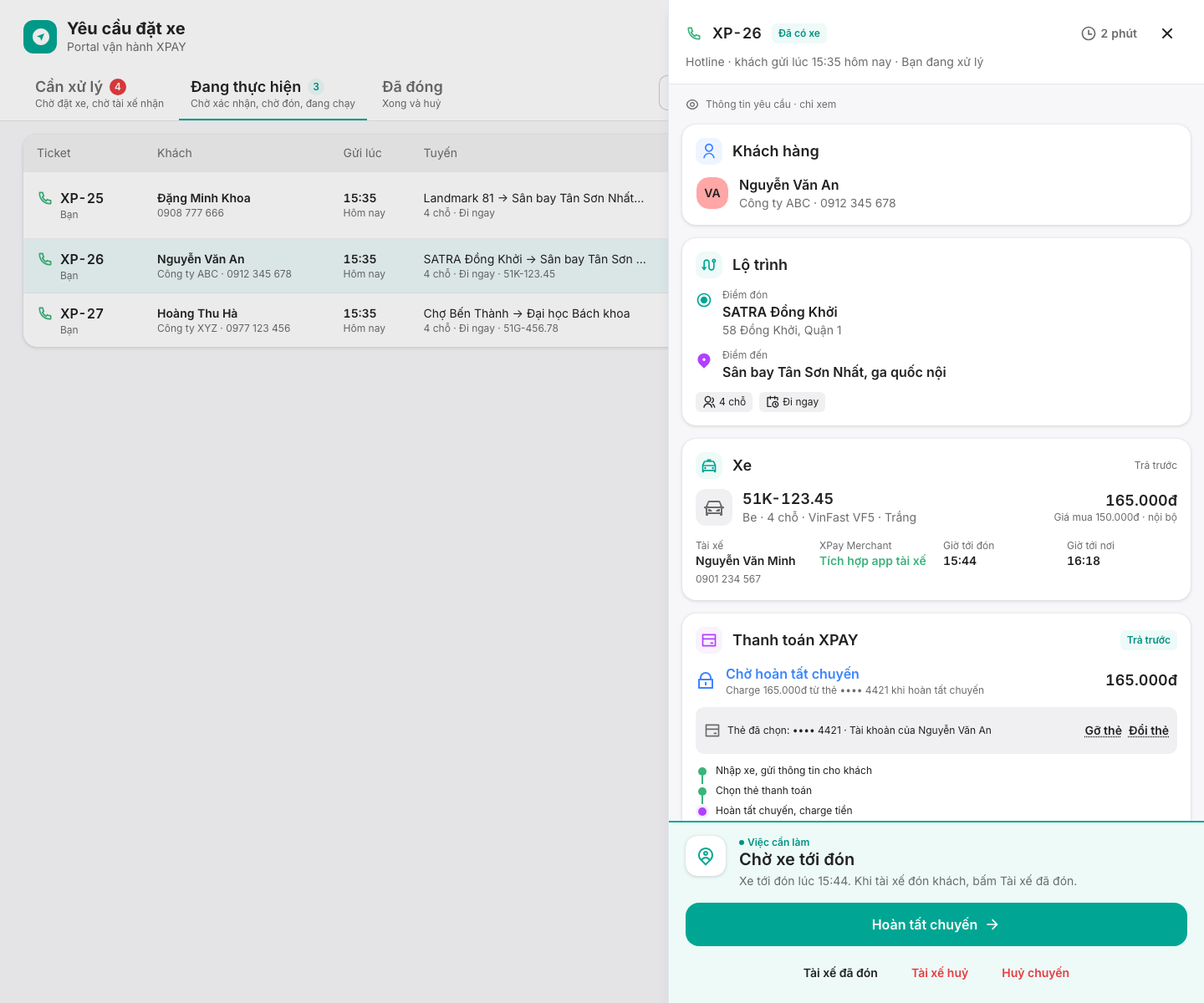The height and width of the screenshot is (1003, 1204).
Task: Click phone icon in XP-25 row
Action: coord(45,198)
